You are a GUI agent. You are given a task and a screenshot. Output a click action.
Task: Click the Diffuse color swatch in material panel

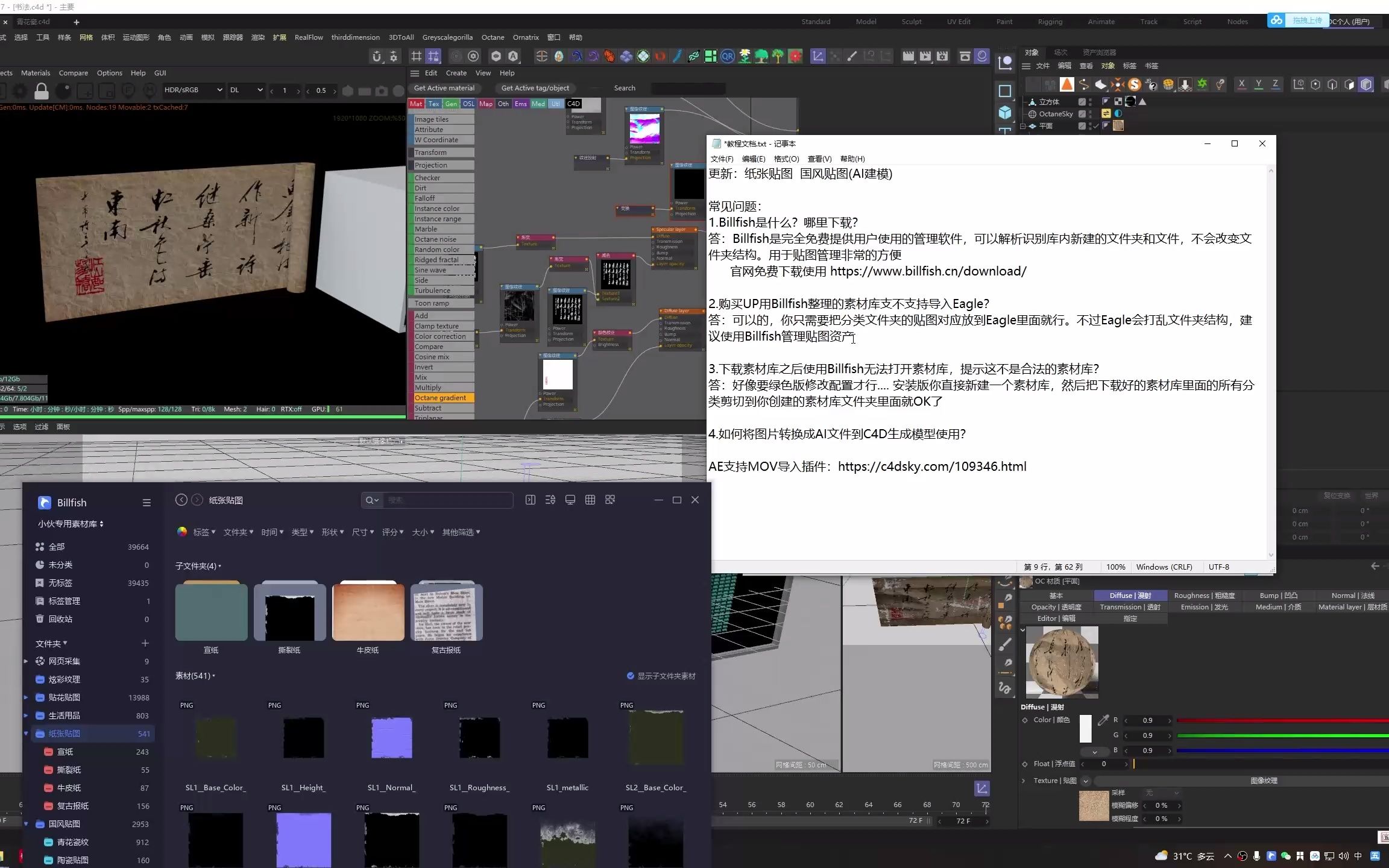tap(1085, 728)
